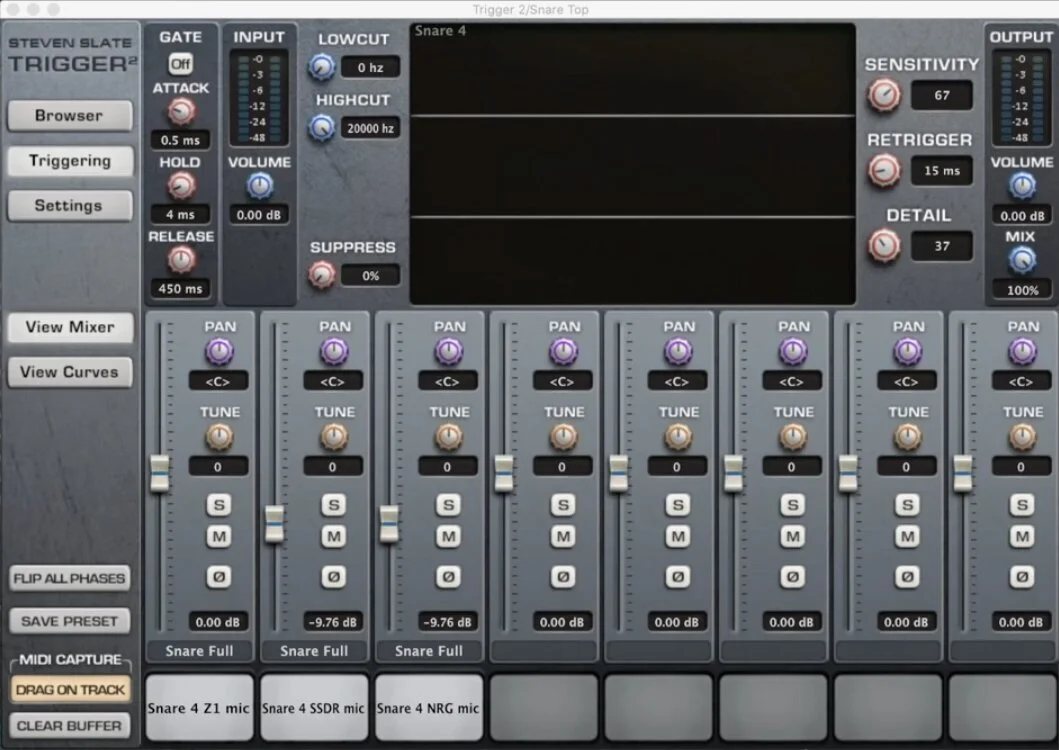Click the Pan knob on Snare 4 NRG channel
This screenshot has height=750, width=1059.
[x=448, y=351]
